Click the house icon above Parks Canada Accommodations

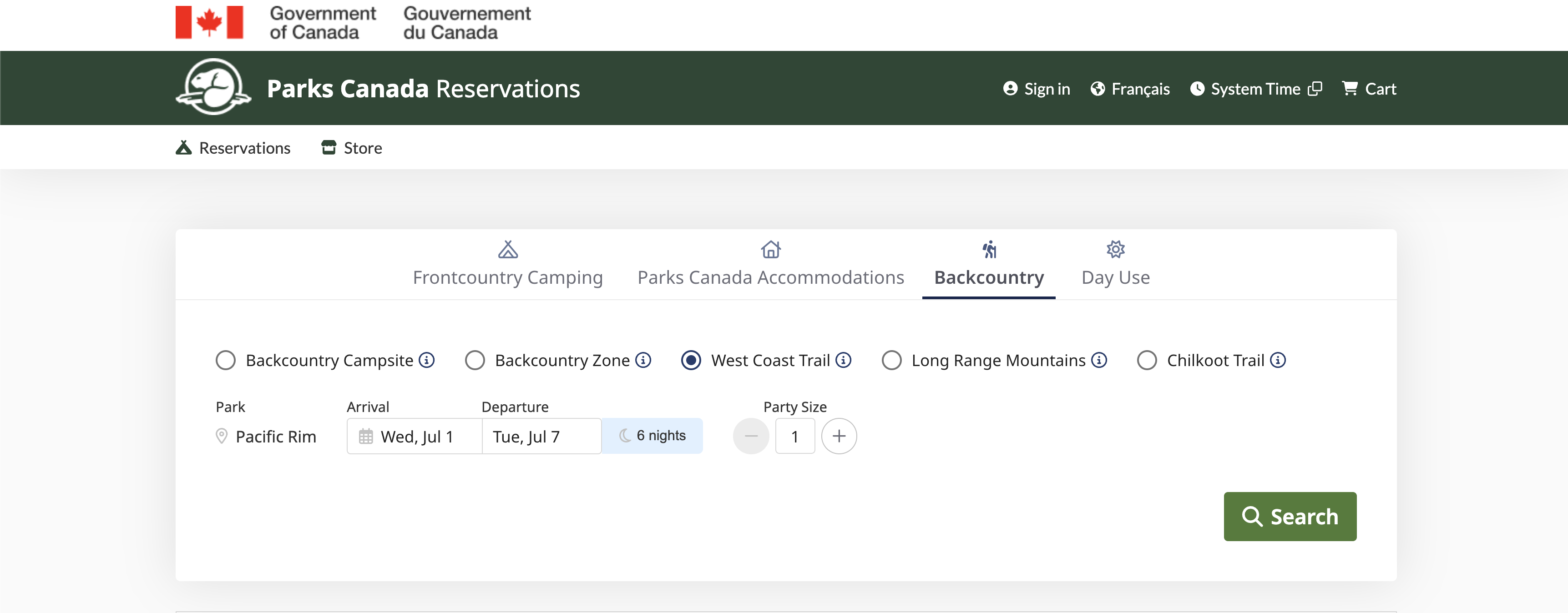771,249
